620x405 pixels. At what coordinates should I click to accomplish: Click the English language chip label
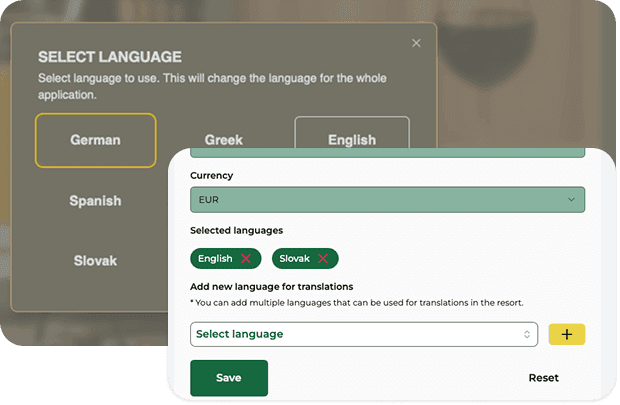[x=215, y=259]
